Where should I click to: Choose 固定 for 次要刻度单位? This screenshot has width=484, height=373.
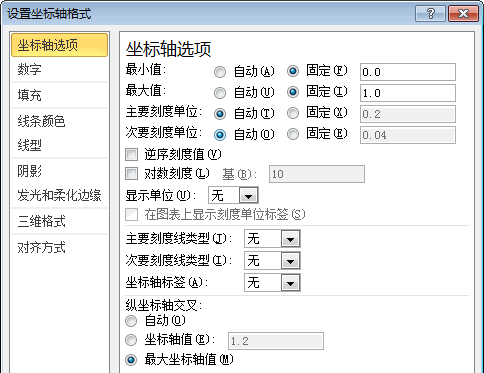[293, 134]
